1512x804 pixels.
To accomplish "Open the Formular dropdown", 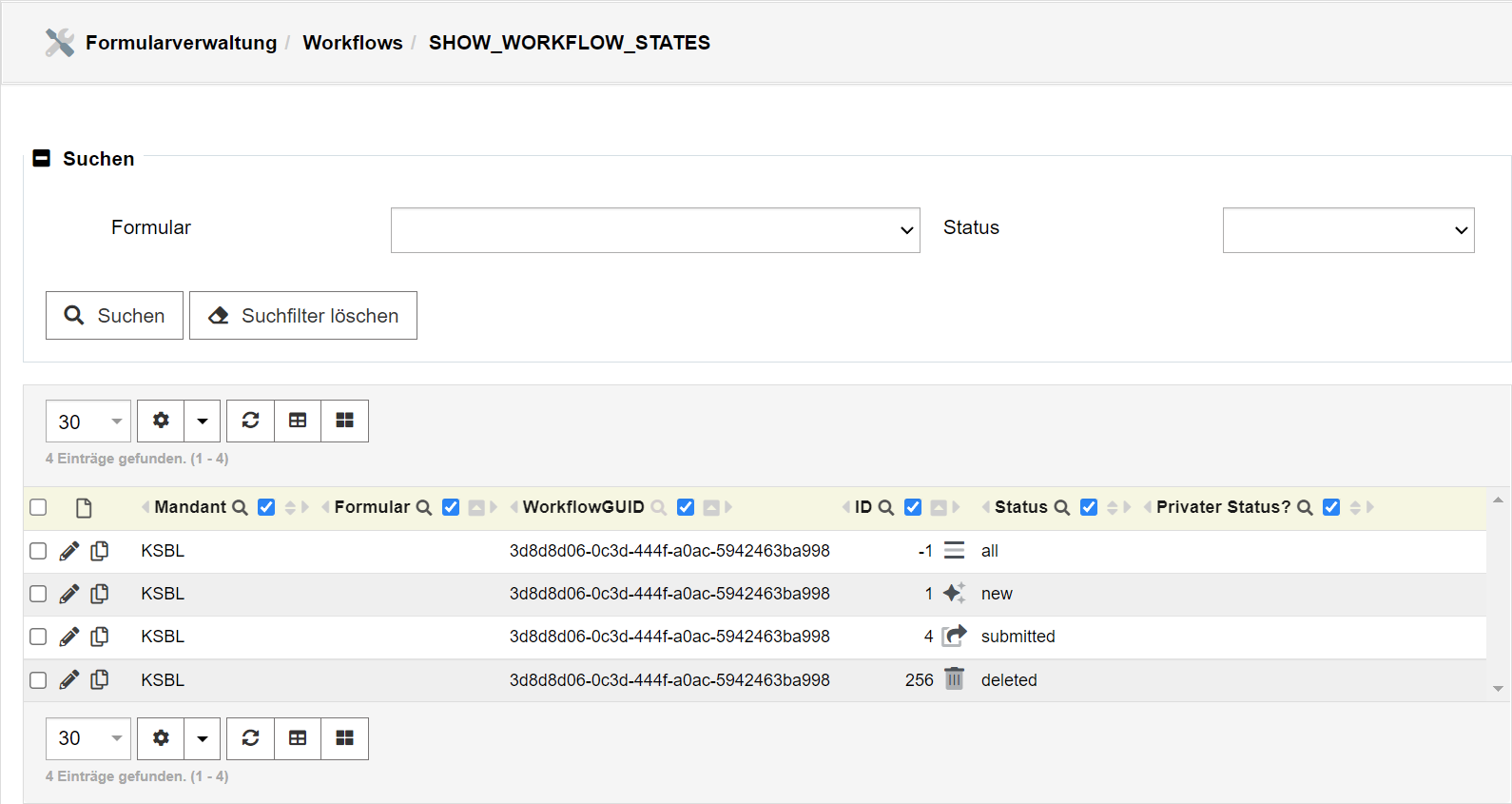I will click(654, 230).
